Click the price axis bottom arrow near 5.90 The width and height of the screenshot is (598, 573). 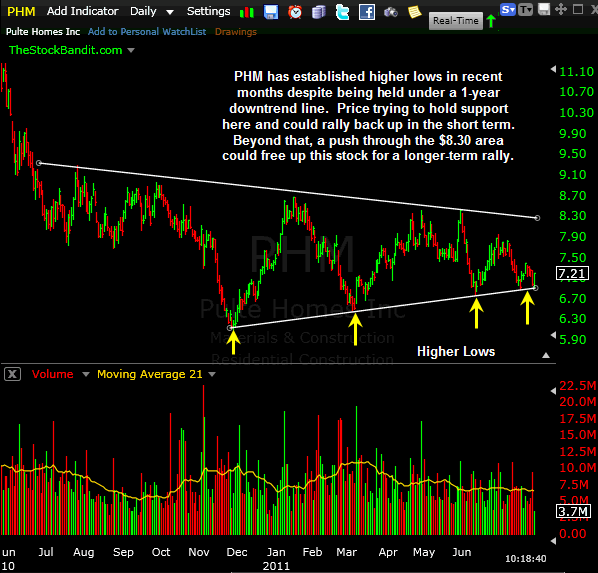click(553, 335)
